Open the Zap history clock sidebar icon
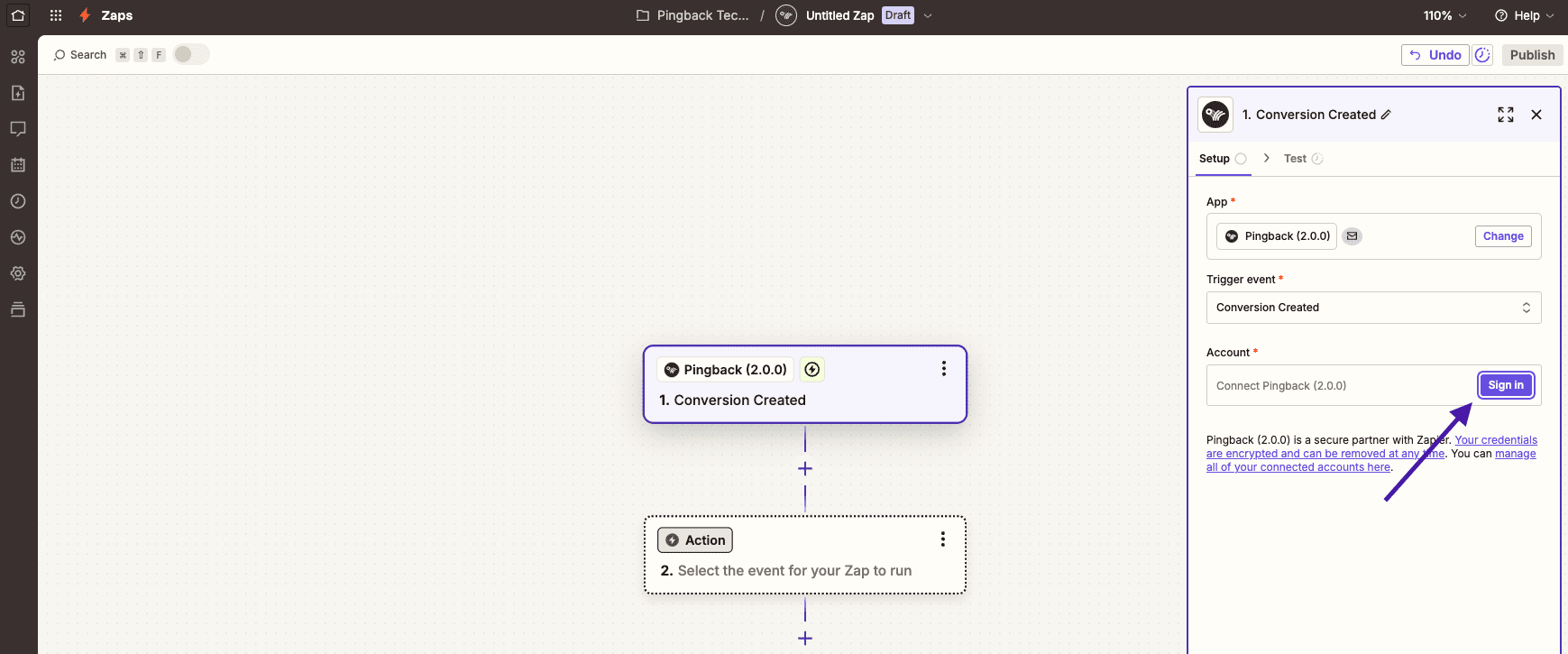This screenshot has width=1568, height=654. pos(18,201)
